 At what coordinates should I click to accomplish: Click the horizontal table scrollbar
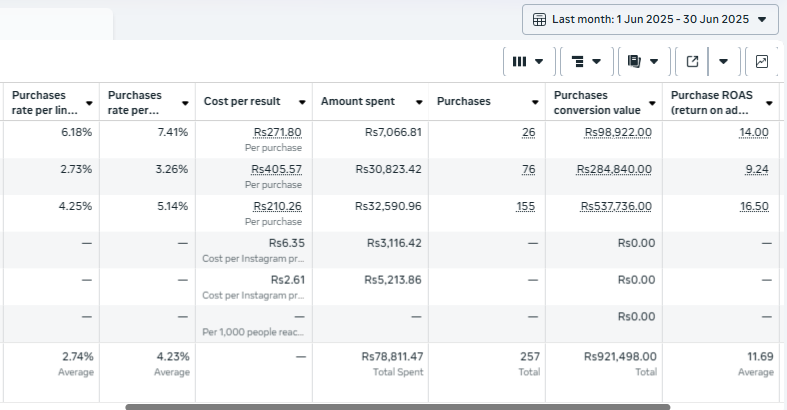tap(398, 407)
